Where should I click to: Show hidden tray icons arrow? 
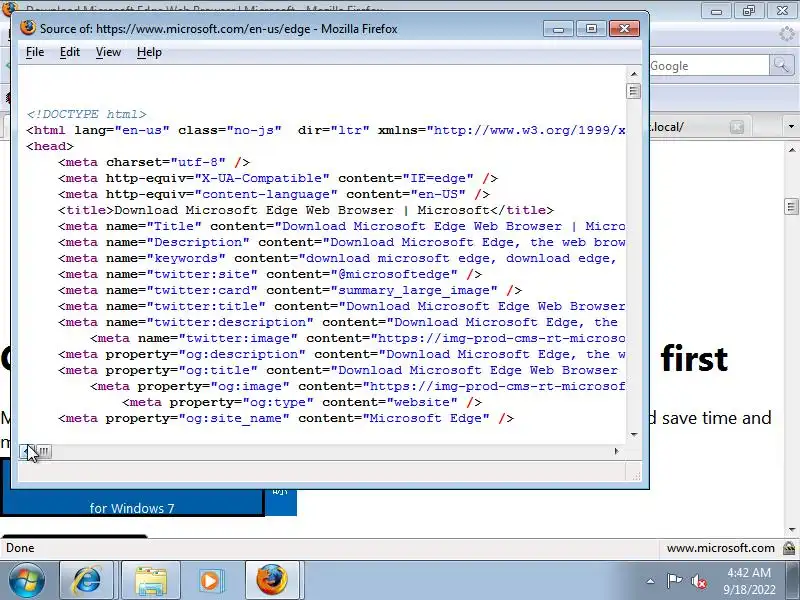651,581
